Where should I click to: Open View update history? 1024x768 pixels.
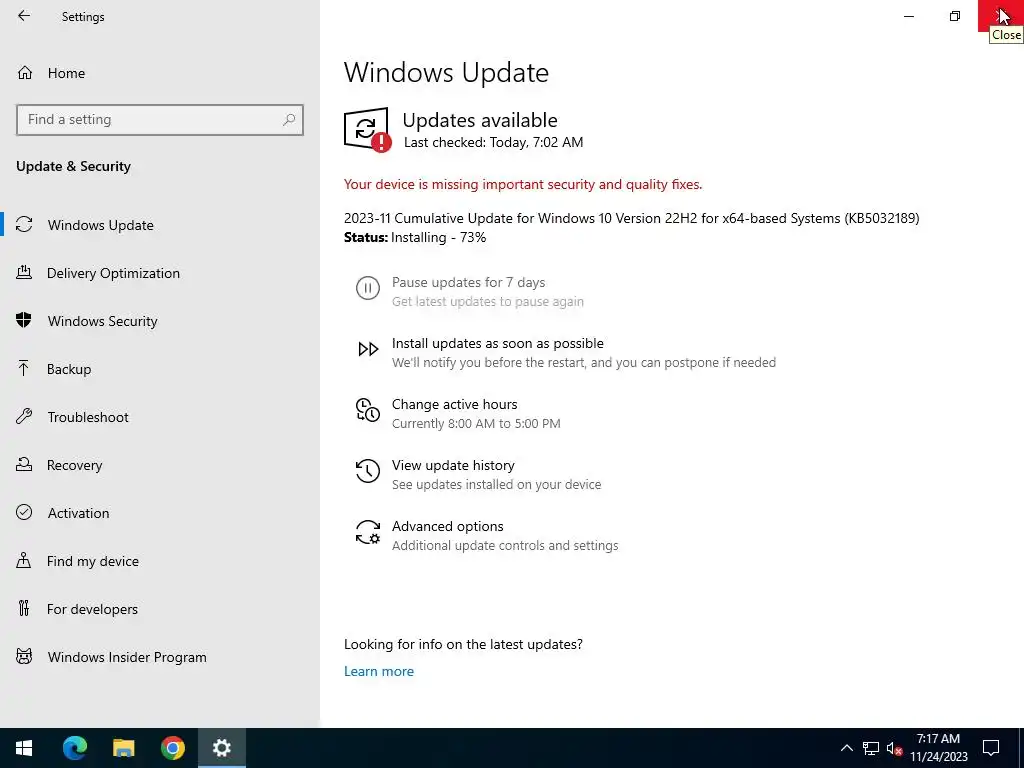(453, 465)
